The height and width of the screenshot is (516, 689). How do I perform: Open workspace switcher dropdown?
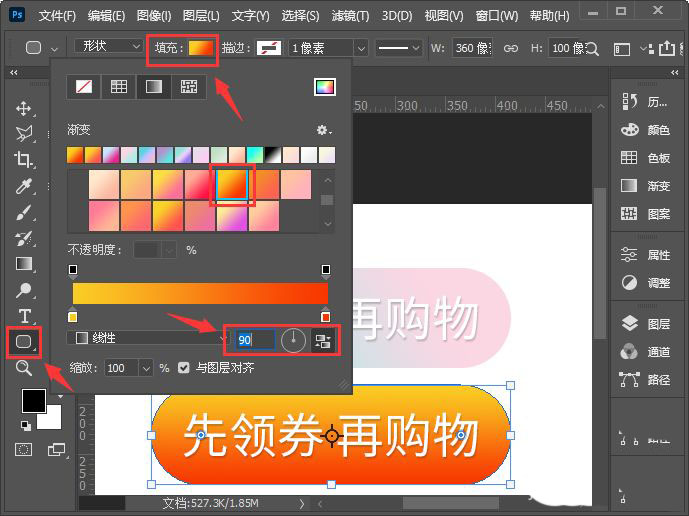(x=622, y=48)
